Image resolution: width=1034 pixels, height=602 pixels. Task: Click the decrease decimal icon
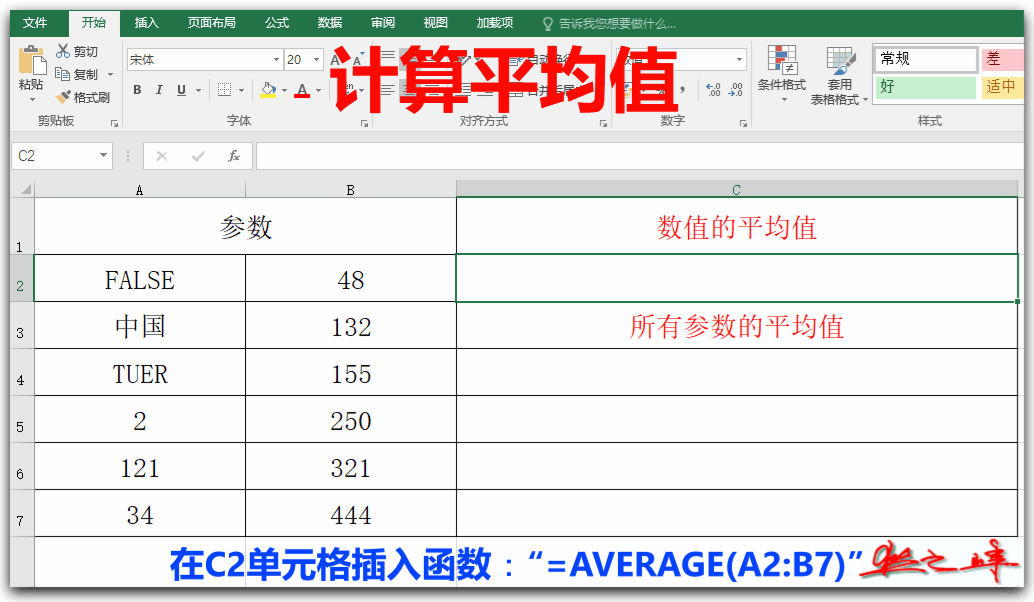tap(735, 90)
